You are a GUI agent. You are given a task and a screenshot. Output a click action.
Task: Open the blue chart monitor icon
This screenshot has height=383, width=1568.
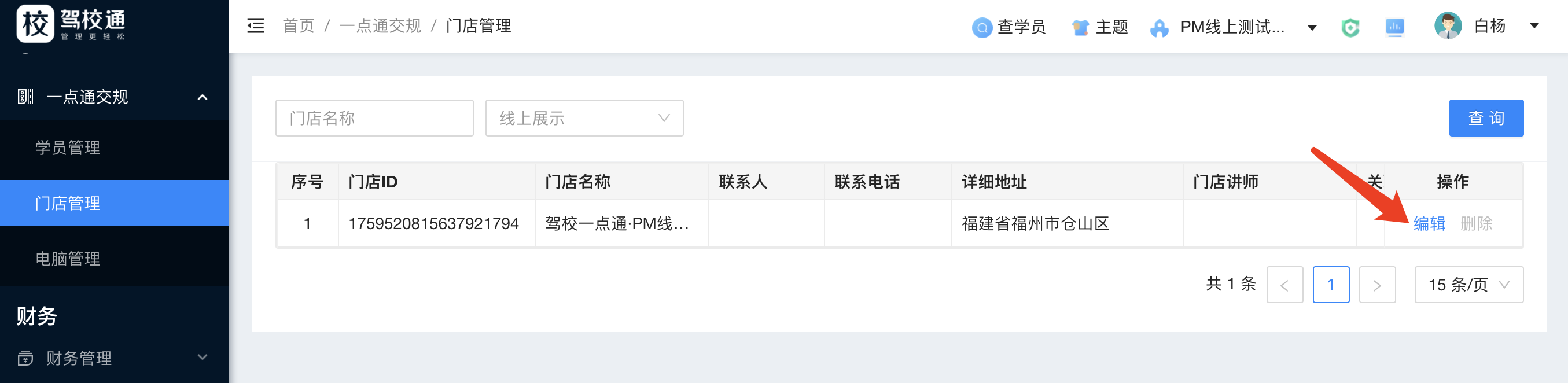[1394, 27]
